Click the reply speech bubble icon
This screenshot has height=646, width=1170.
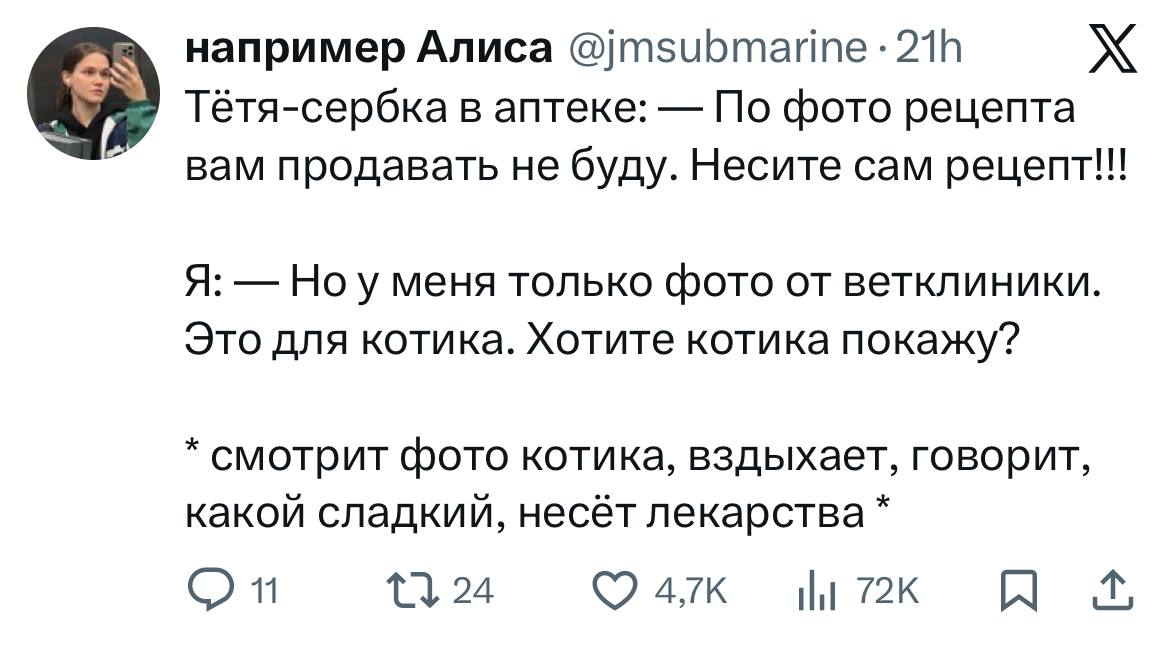pos(206,592)
